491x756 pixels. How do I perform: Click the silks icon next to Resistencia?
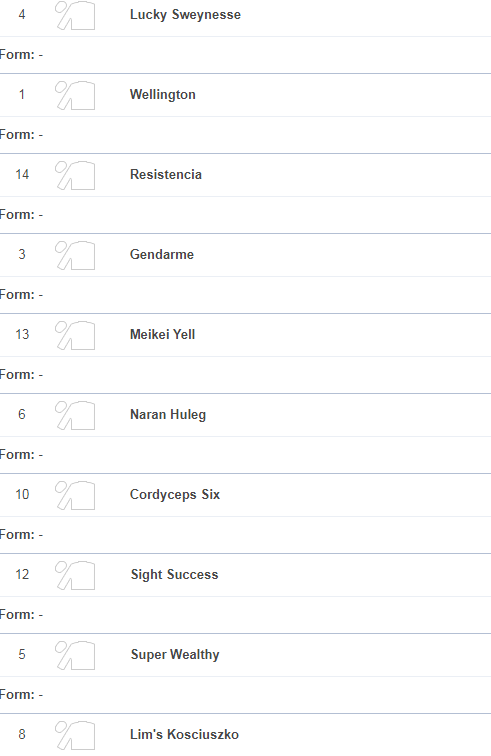coord(75,176)
